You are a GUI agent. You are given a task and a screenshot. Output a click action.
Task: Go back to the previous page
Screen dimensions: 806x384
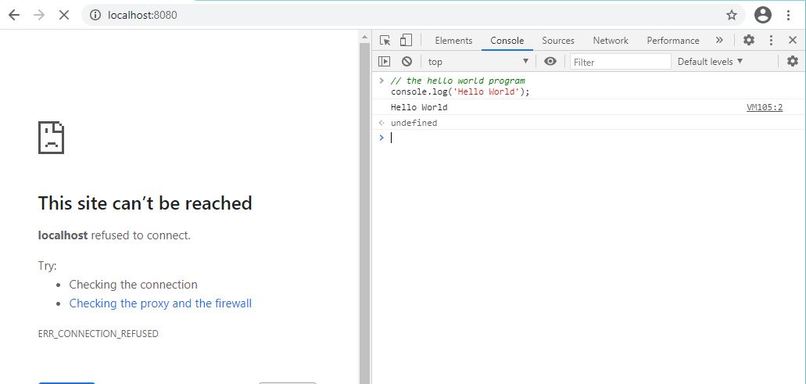(14, 15)
